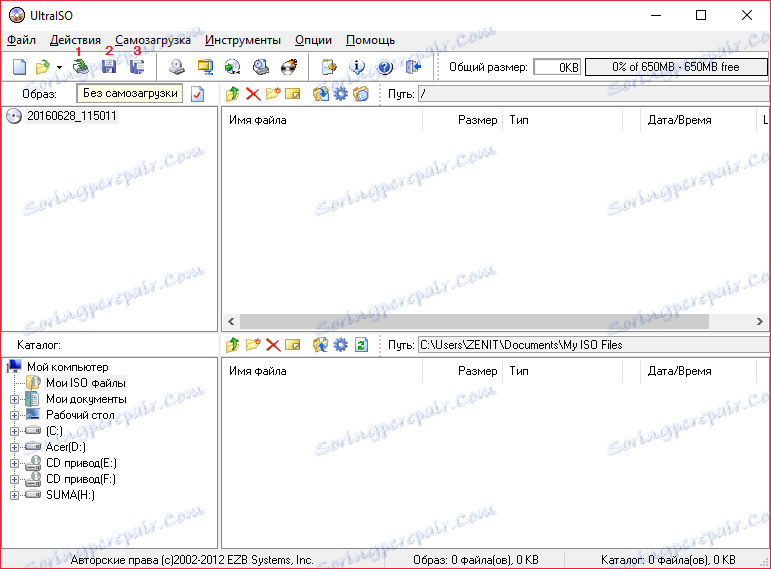Viewport: 771px width, 569px height.
Task: Click the Make CD/DVD image icon
Action: 177,66
